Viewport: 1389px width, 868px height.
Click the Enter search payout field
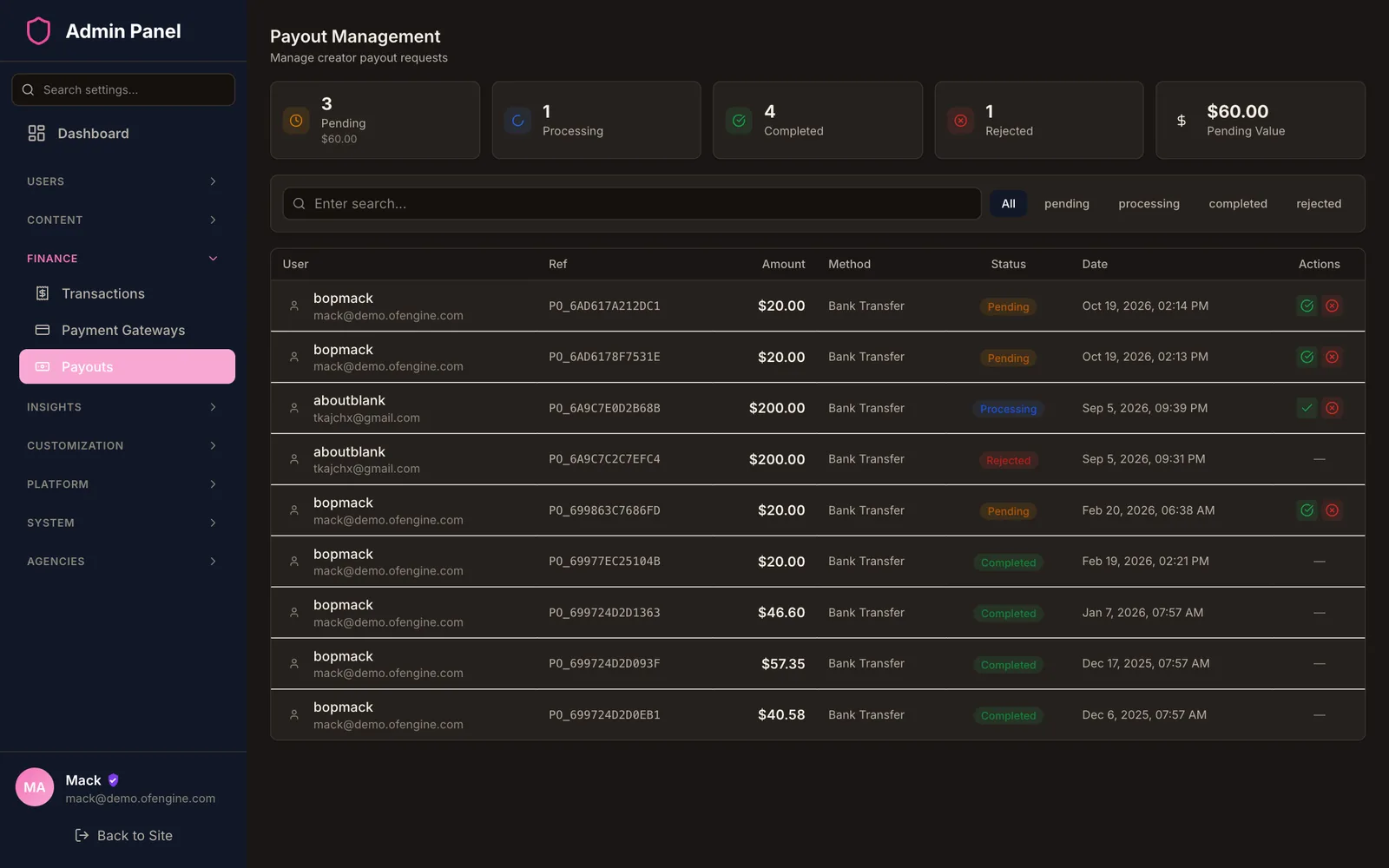tap(632, 203)
